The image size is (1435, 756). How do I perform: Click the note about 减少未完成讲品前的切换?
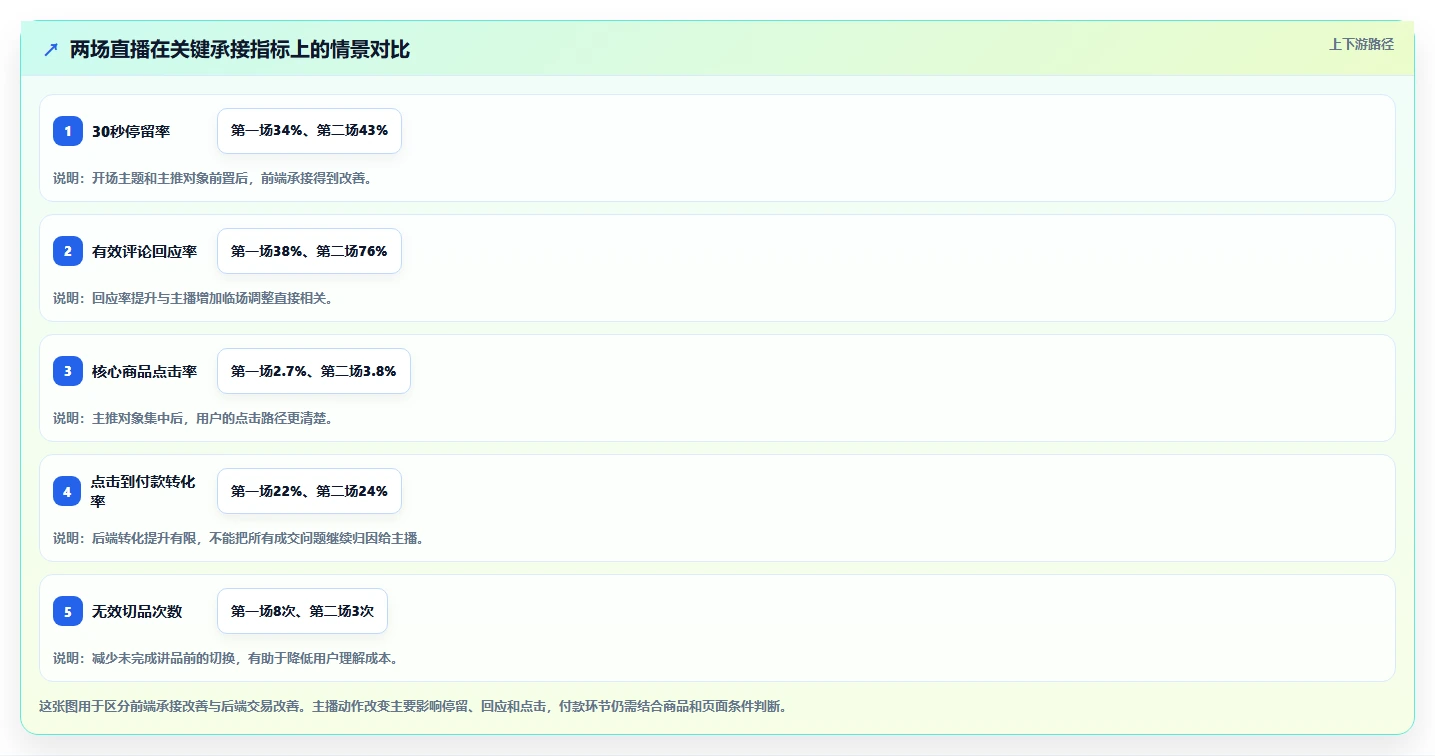(x=226, y=658)
